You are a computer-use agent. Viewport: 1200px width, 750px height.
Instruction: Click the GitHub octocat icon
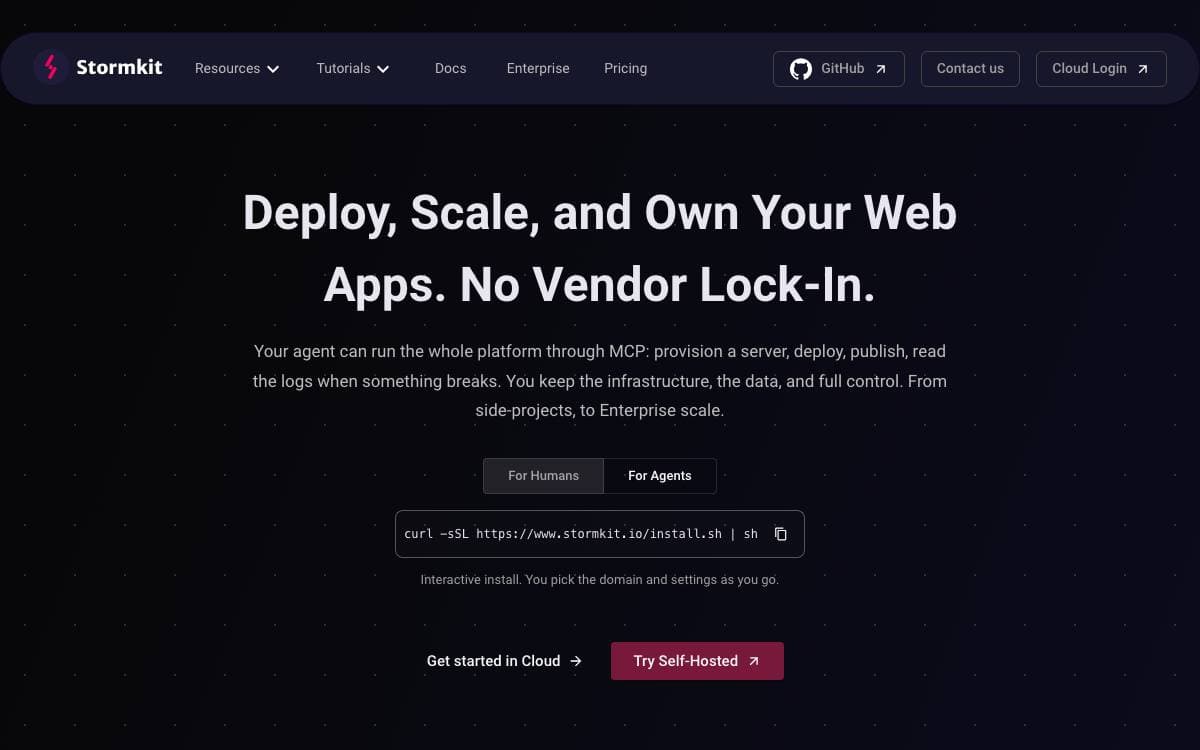[x=801, y=69]
